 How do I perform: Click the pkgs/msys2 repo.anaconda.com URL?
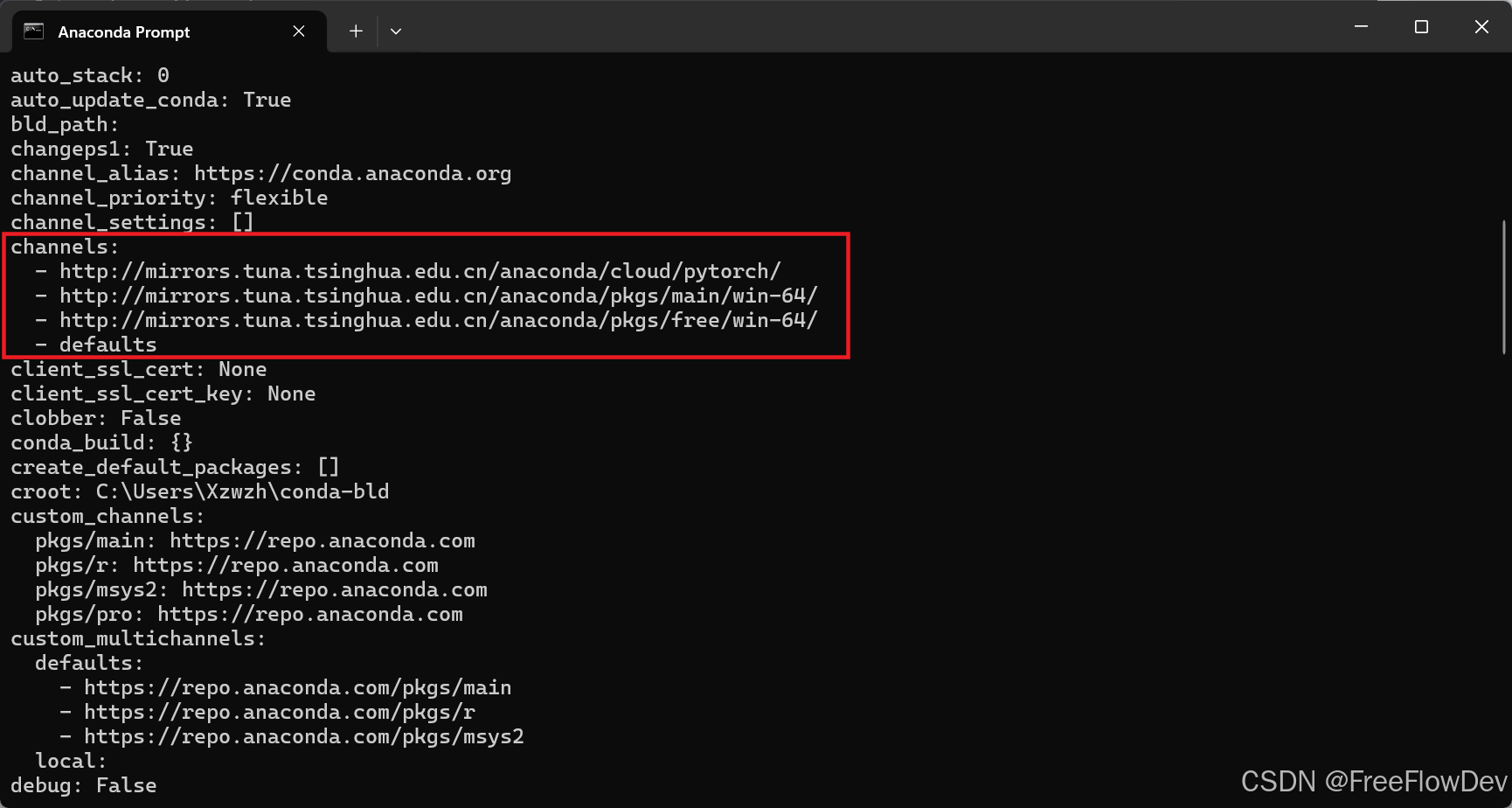[335, 589]
